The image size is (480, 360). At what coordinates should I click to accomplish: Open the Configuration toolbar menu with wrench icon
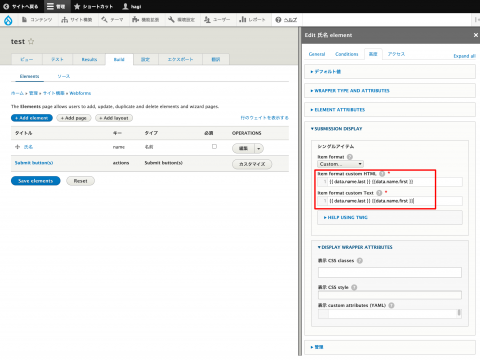pyautogui.click(x=182, y=20)
